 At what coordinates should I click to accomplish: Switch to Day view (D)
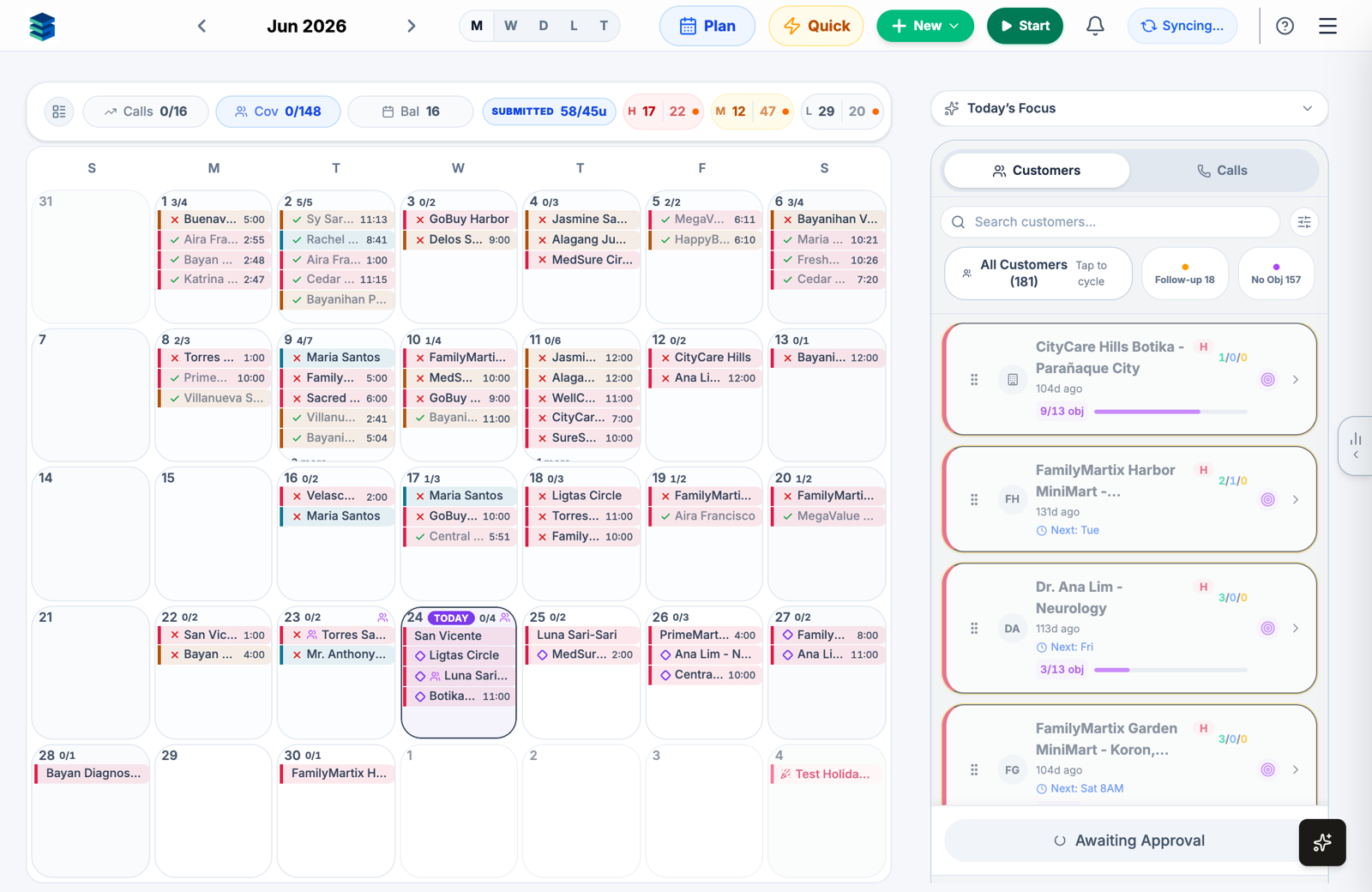(x=544, y=26)
